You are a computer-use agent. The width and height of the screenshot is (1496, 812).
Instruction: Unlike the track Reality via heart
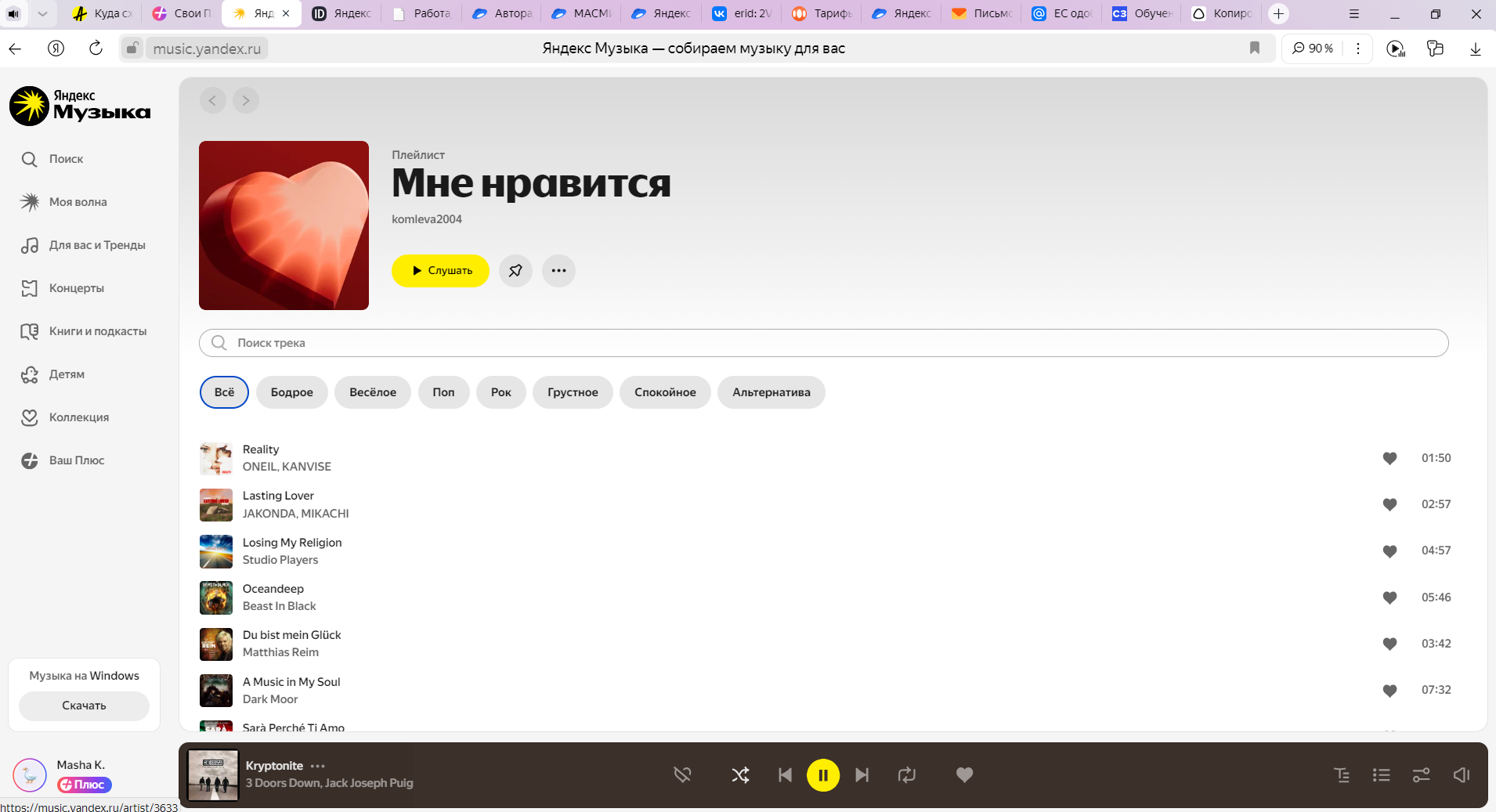click(1389, 458)
